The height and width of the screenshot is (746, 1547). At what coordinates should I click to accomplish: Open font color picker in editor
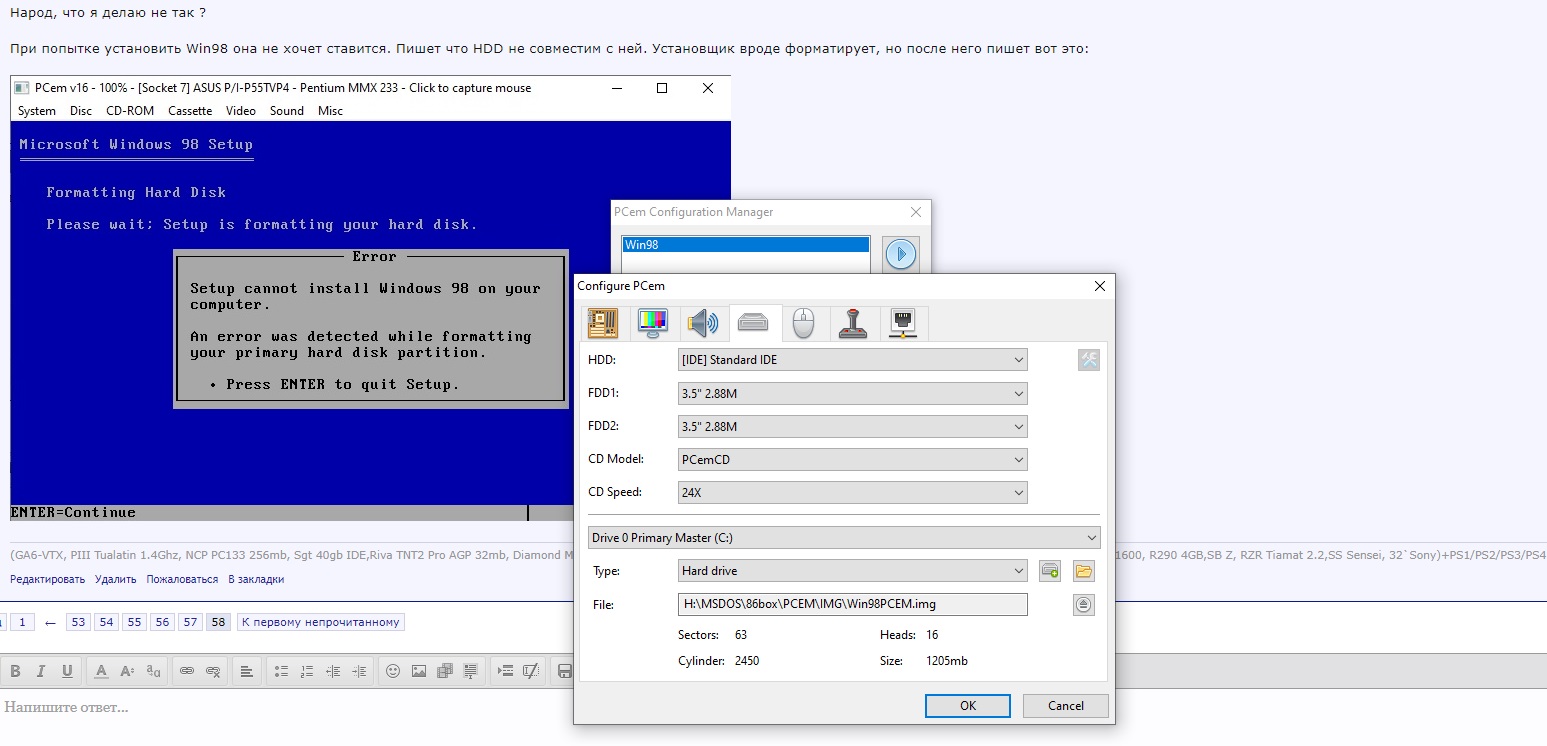tap(101, 671)
